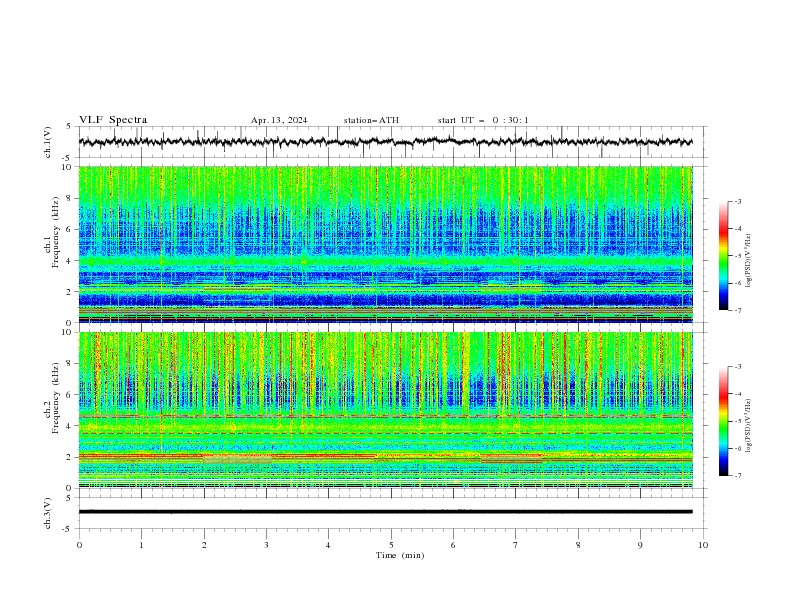Click the "0" tick on the time axis

[79, 545]
